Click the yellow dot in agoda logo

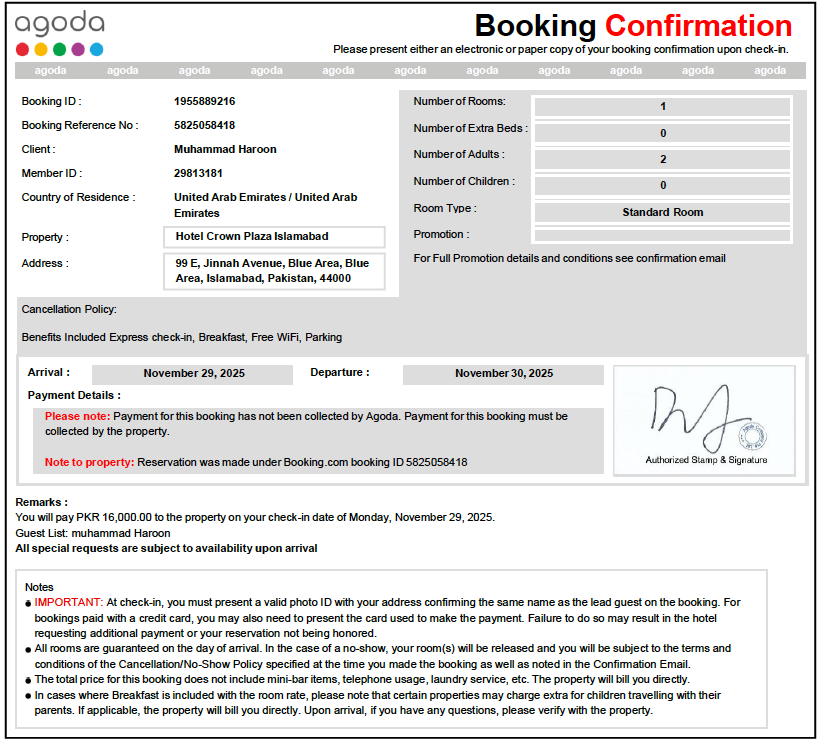click(41, 49)
